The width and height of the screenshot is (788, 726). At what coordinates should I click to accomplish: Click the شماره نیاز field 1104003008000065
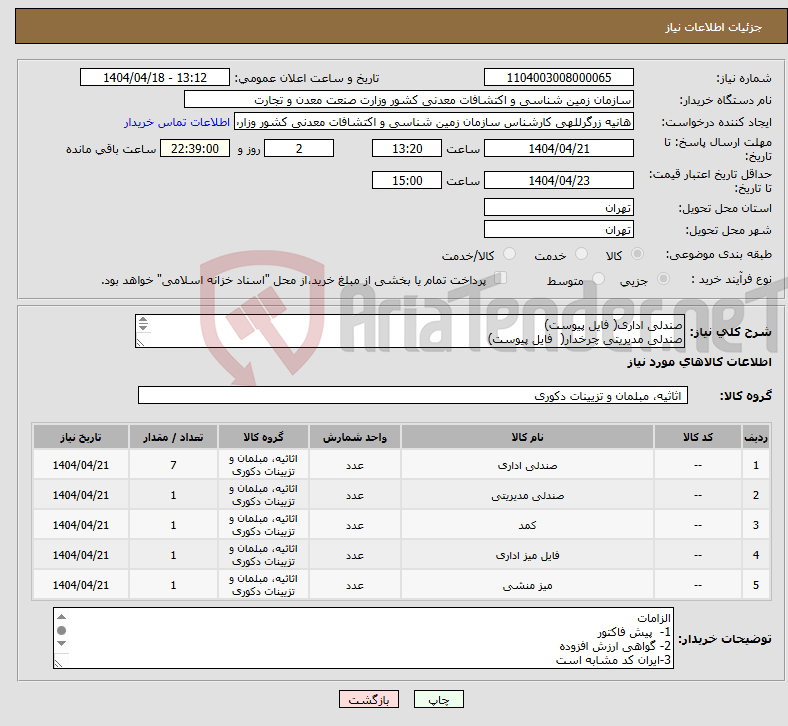coord(558,77)
